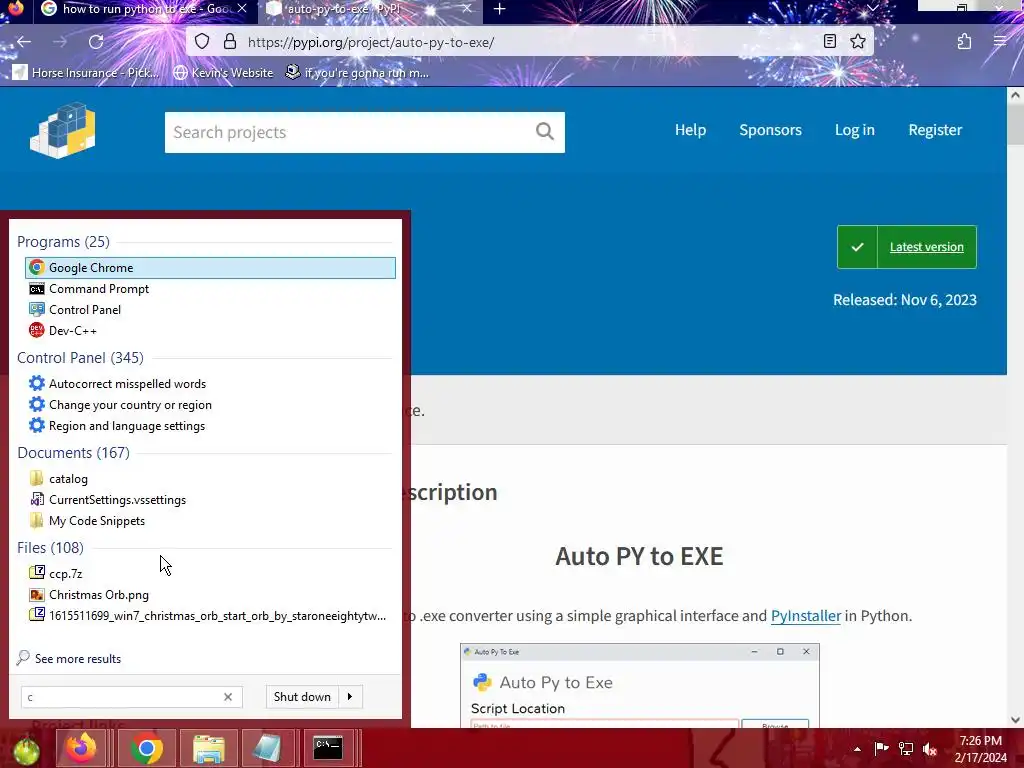
Task: Open Action Center flag icon in tray
Action: point(881,748)
